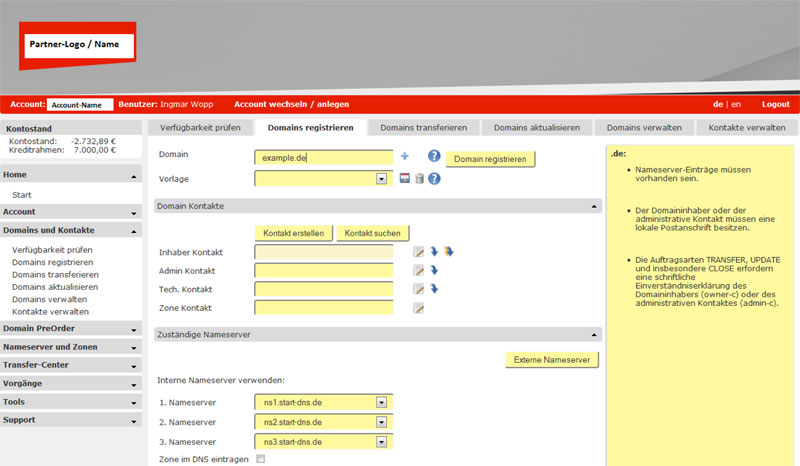800x466 pixels.
Task: Click the edit icon for Zone Kontakt
Action: pos(420,308)
